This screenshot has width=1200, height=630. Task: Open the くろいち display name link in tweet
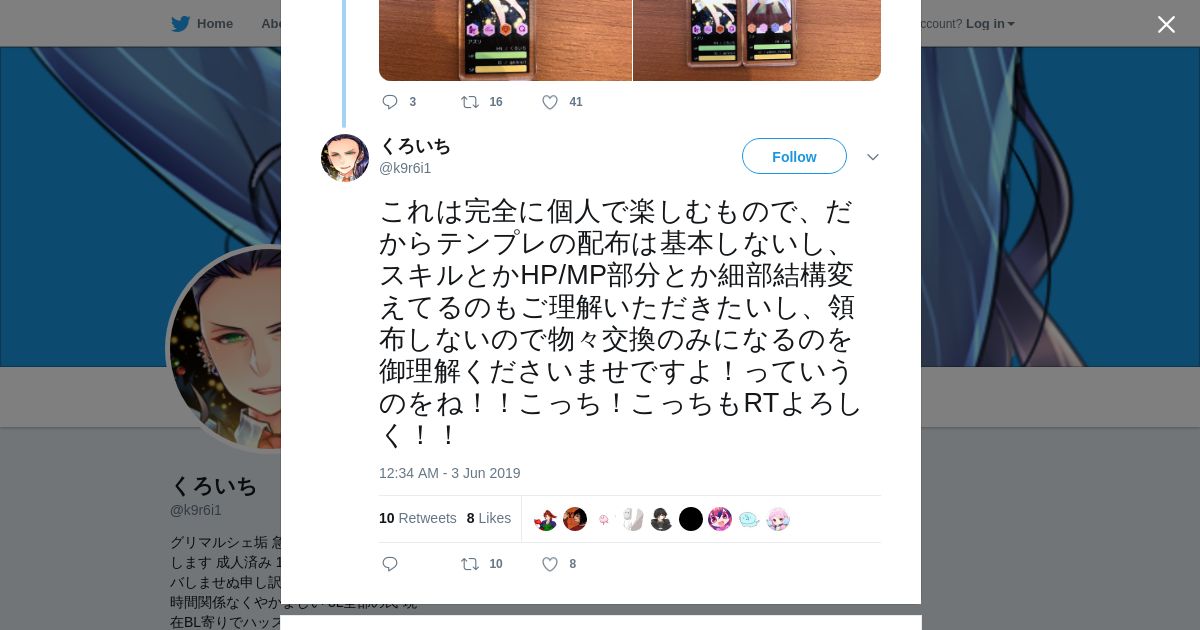[415, 146]
